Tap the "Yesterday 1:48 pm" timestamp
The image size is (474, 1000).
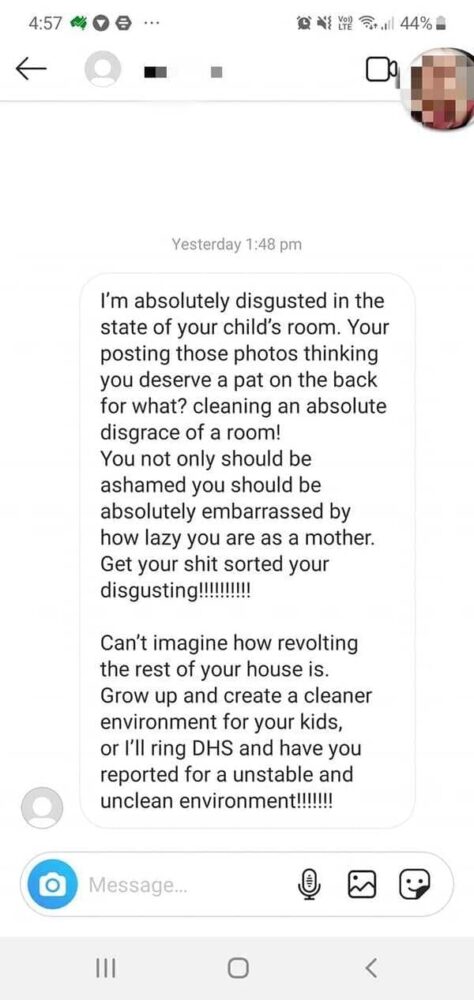point(236,244)
